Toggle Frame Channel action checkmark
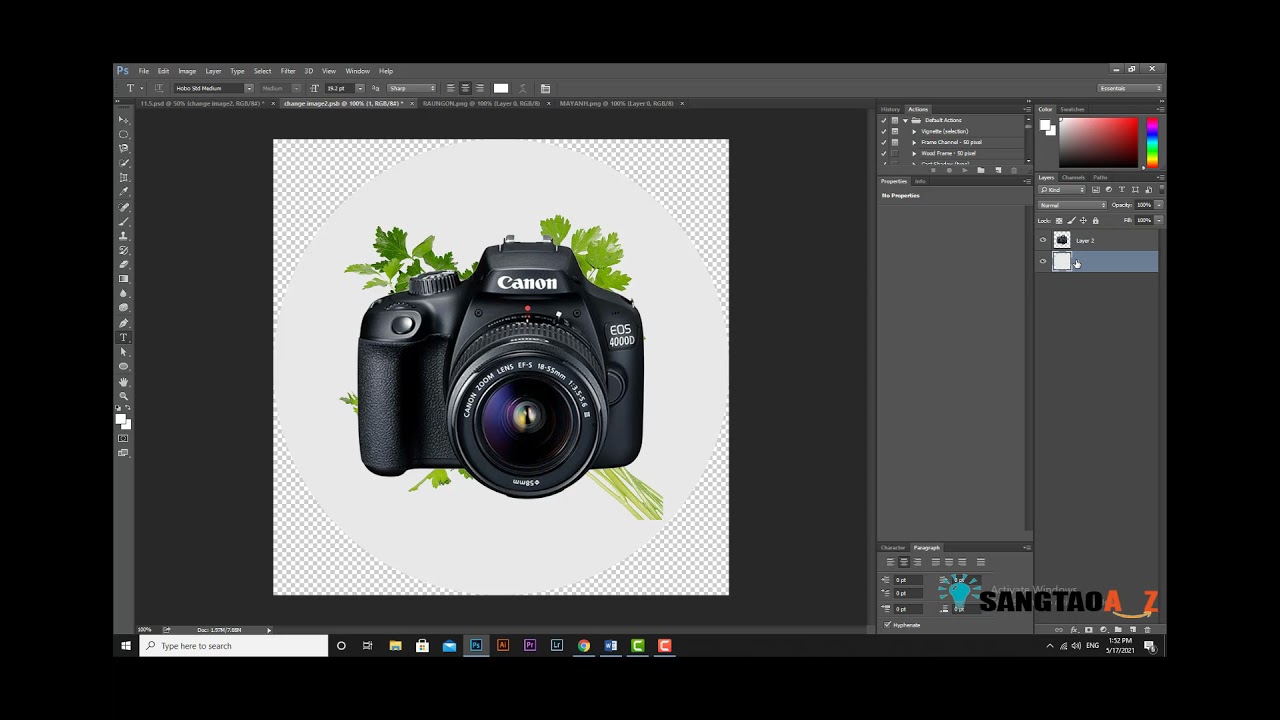Viewport: 1280px width, 720px height. (884, 142)
